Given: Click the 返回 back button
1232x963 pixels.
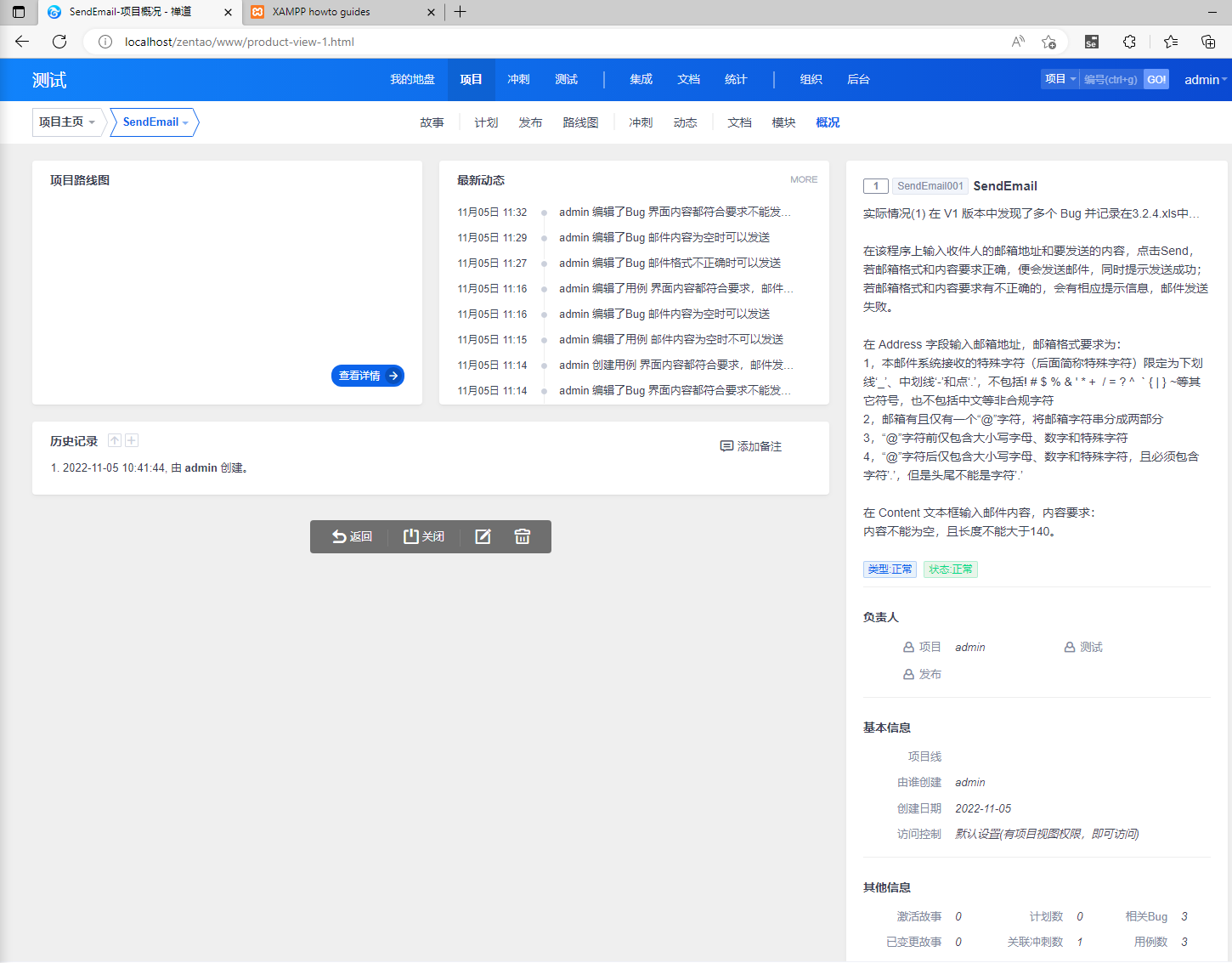Looking at the screenshot, I should coord(352,536).
